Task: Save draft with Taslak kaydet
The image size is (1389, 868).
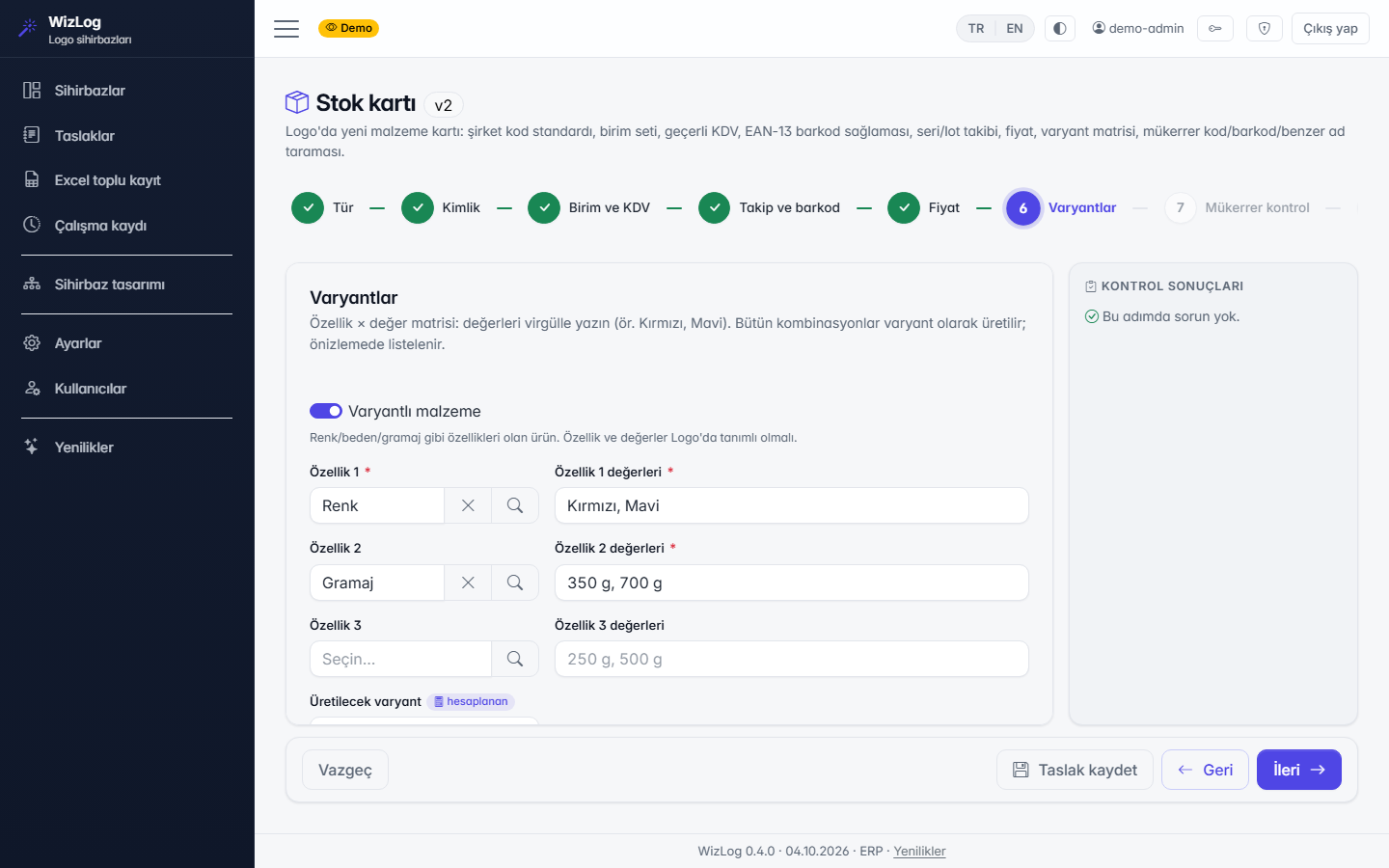Action: [x=1075, y=770]
